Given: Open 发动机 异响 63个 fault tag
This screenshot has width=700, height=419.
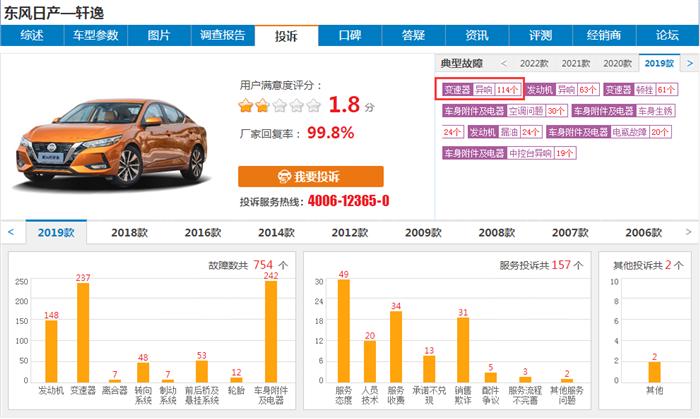Looking at the screenshot, I should tap(562, 90).
